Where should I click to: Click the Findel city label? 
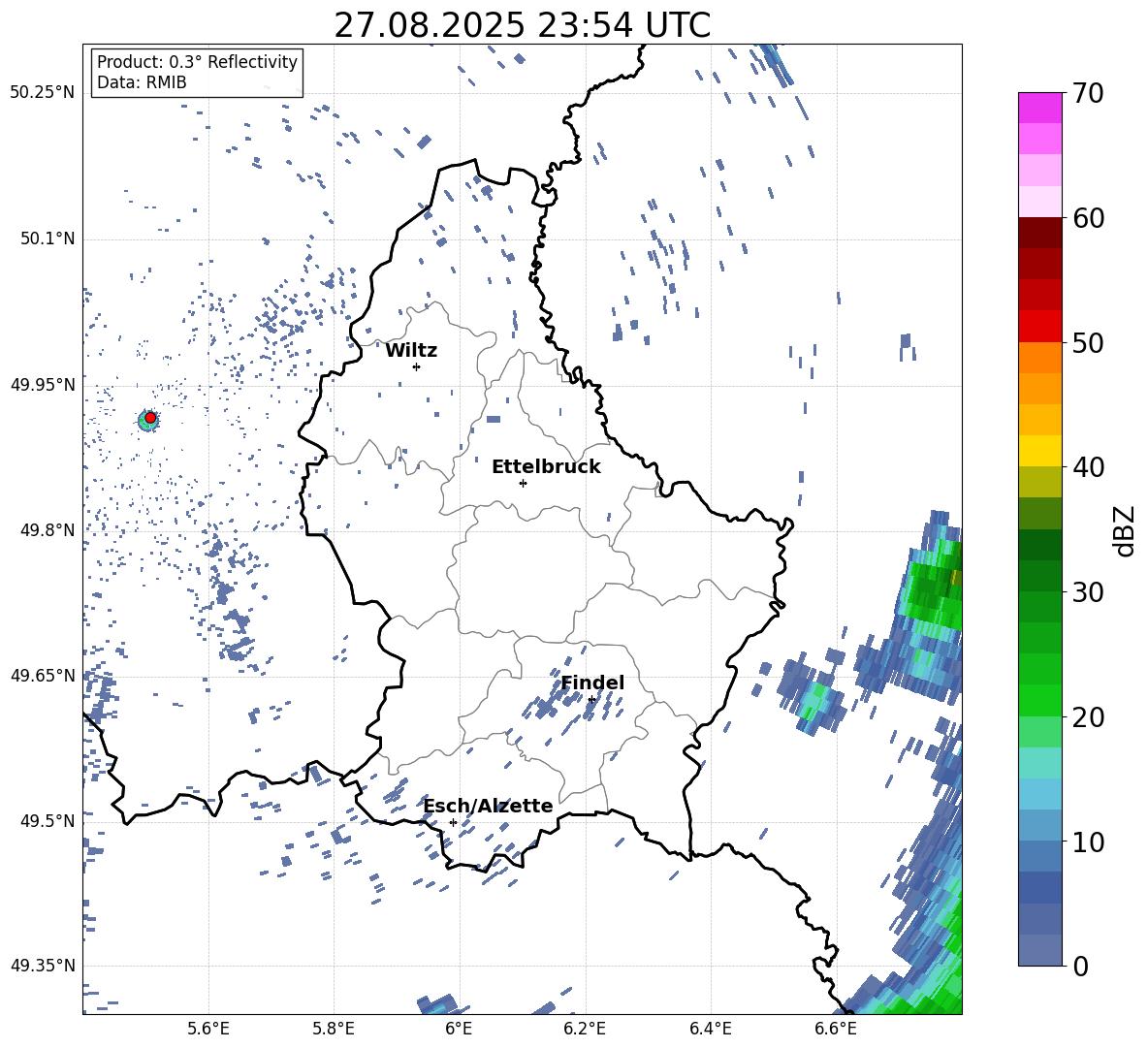pyautogui.click(x=592, y=683)
